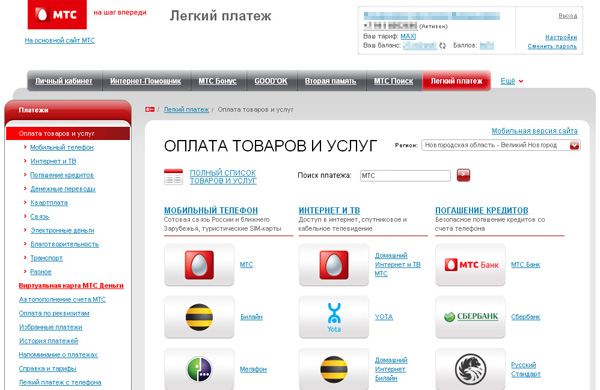The height and width of the screenshot is (390, 600).
Task: Open the MTS home internet and TV tile
Action: (x=334, y=265)
